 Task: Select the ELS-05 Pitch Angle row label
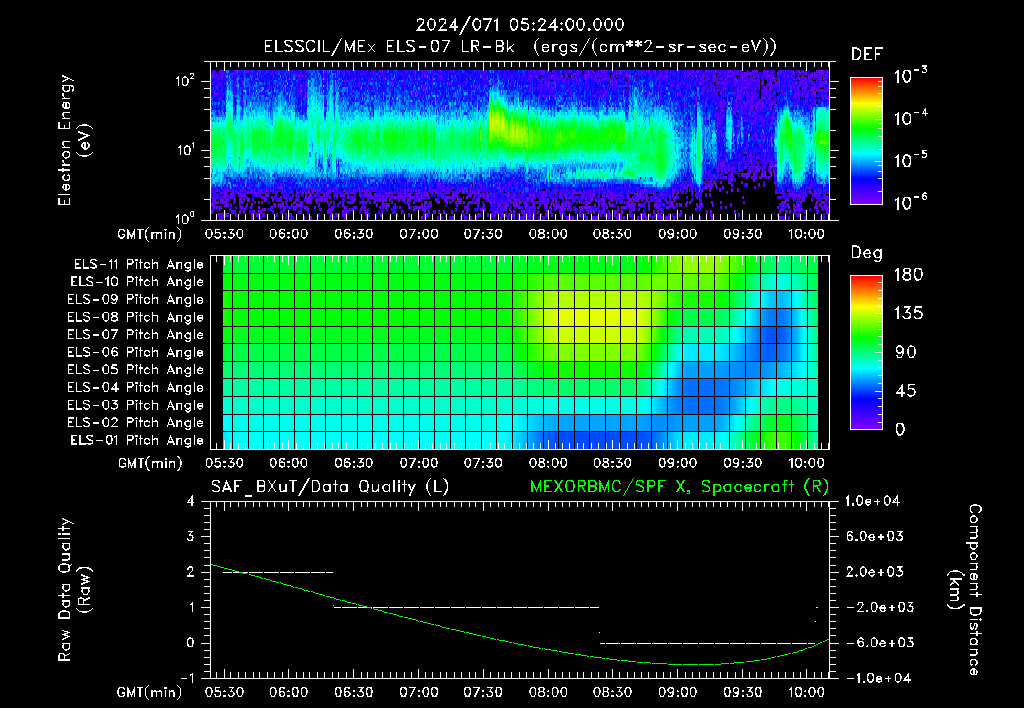point(135,370)
